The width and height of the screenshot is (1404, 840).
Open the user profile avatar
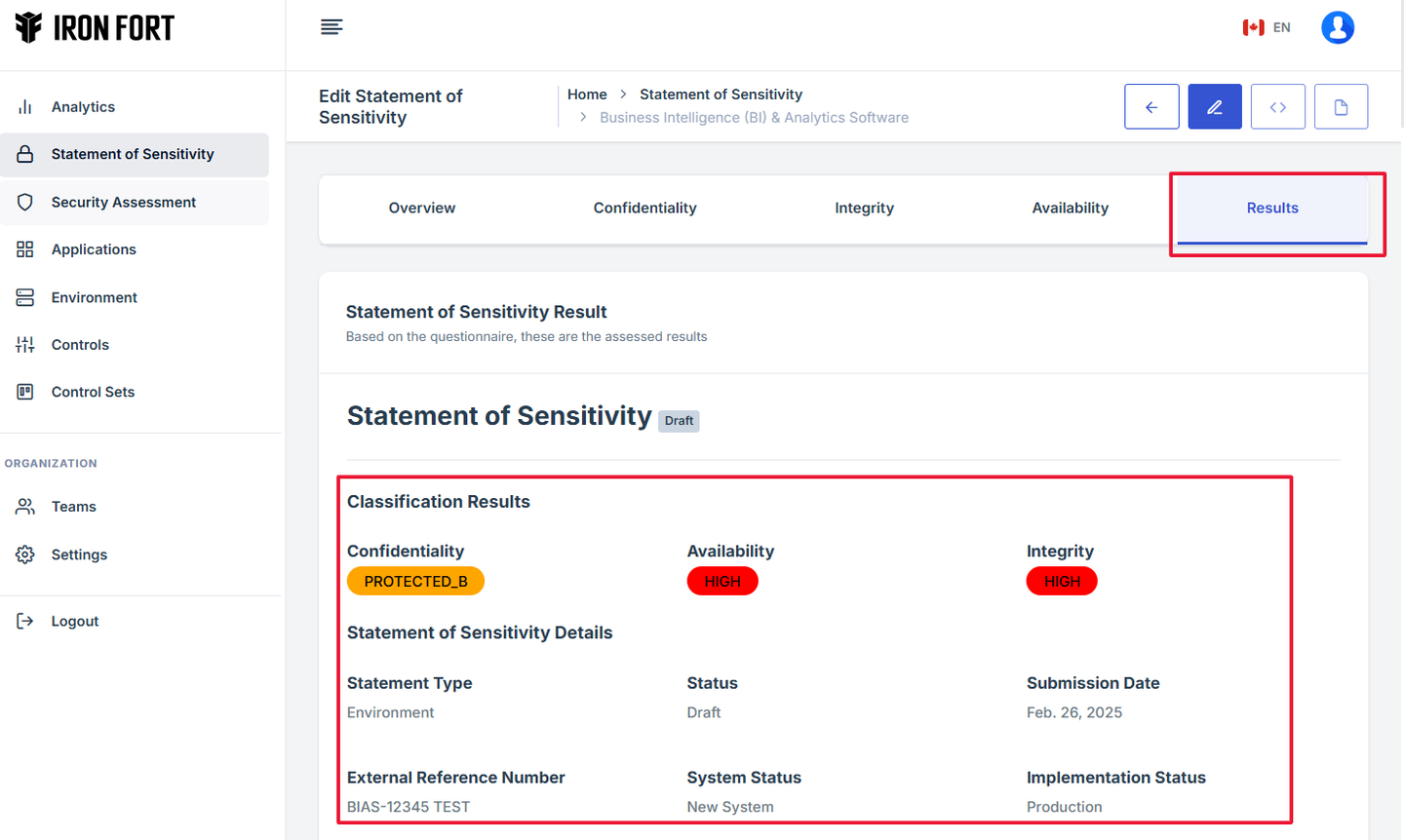point(1337,27)
